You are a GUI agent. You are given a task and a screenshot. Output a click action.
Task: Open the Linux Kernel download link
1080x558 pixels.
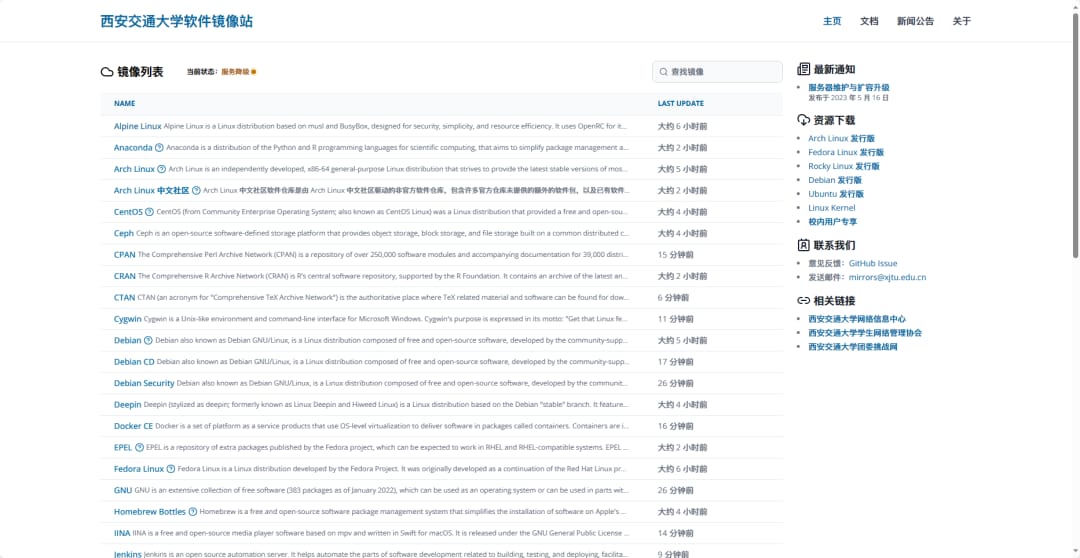tap(831, 208)
